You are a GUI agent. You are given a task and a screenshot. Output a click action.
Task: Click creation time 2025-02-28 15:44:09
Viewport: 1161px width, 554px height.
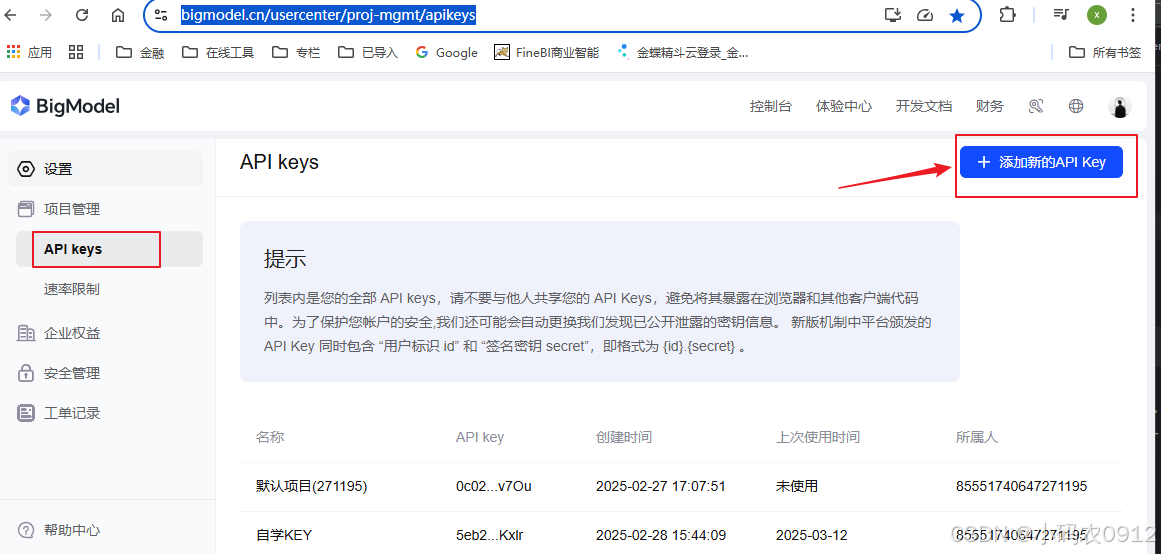pyautogui.click(x=660, y=535)
